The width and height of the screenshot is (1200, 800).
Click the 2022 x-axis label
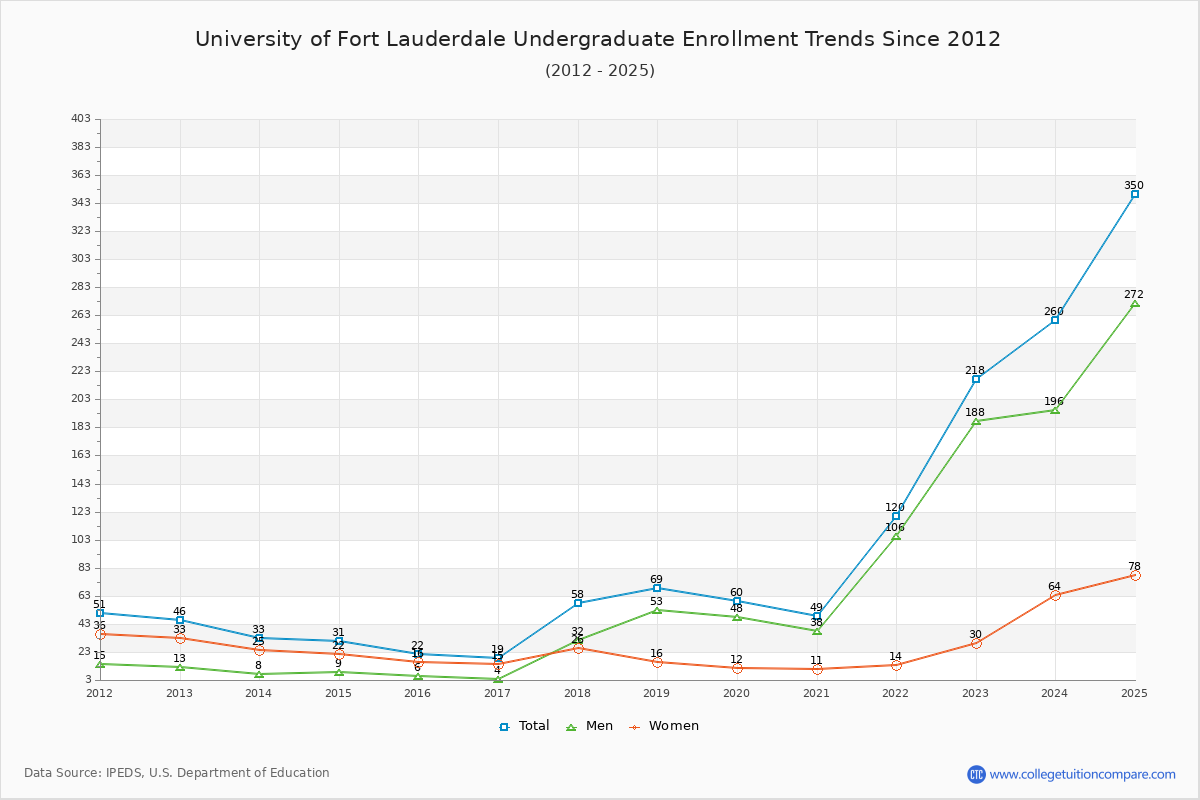(x=896, y=693)
